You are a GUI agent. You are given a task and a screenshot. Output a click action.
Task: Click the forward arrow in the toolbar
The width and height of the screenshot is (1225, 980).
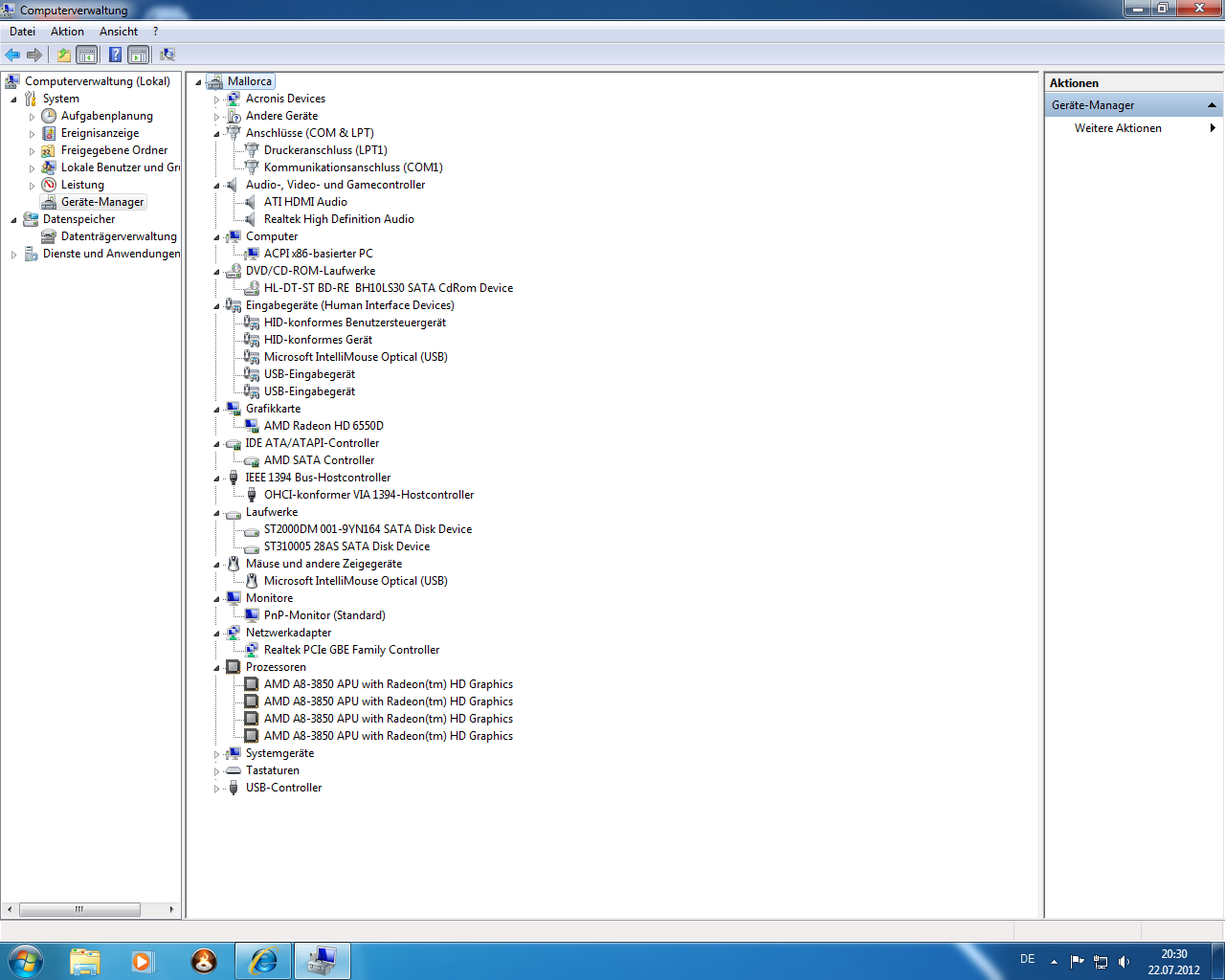point(34,55)
